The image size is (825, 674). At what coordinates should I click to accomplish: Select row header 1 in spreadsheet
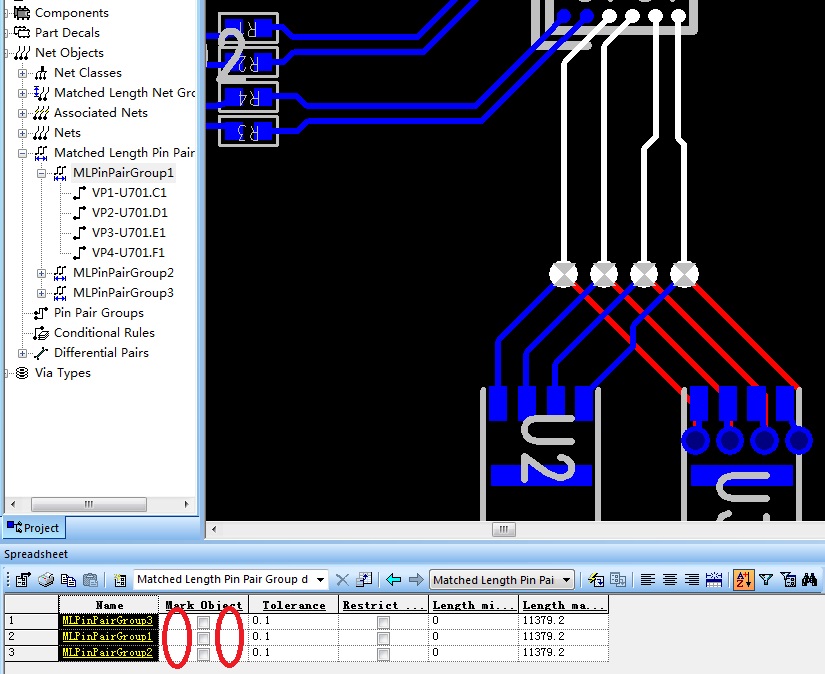point(32,621)
